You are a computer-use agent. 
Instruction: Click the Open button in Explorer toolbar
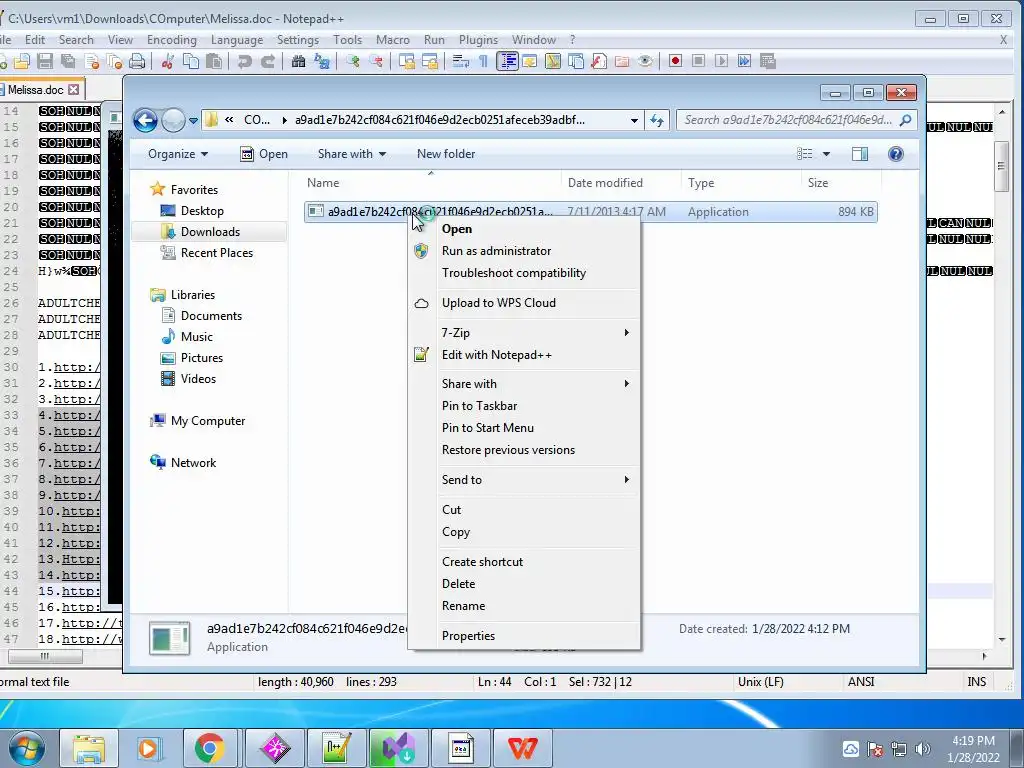click(x=264, y=154)
